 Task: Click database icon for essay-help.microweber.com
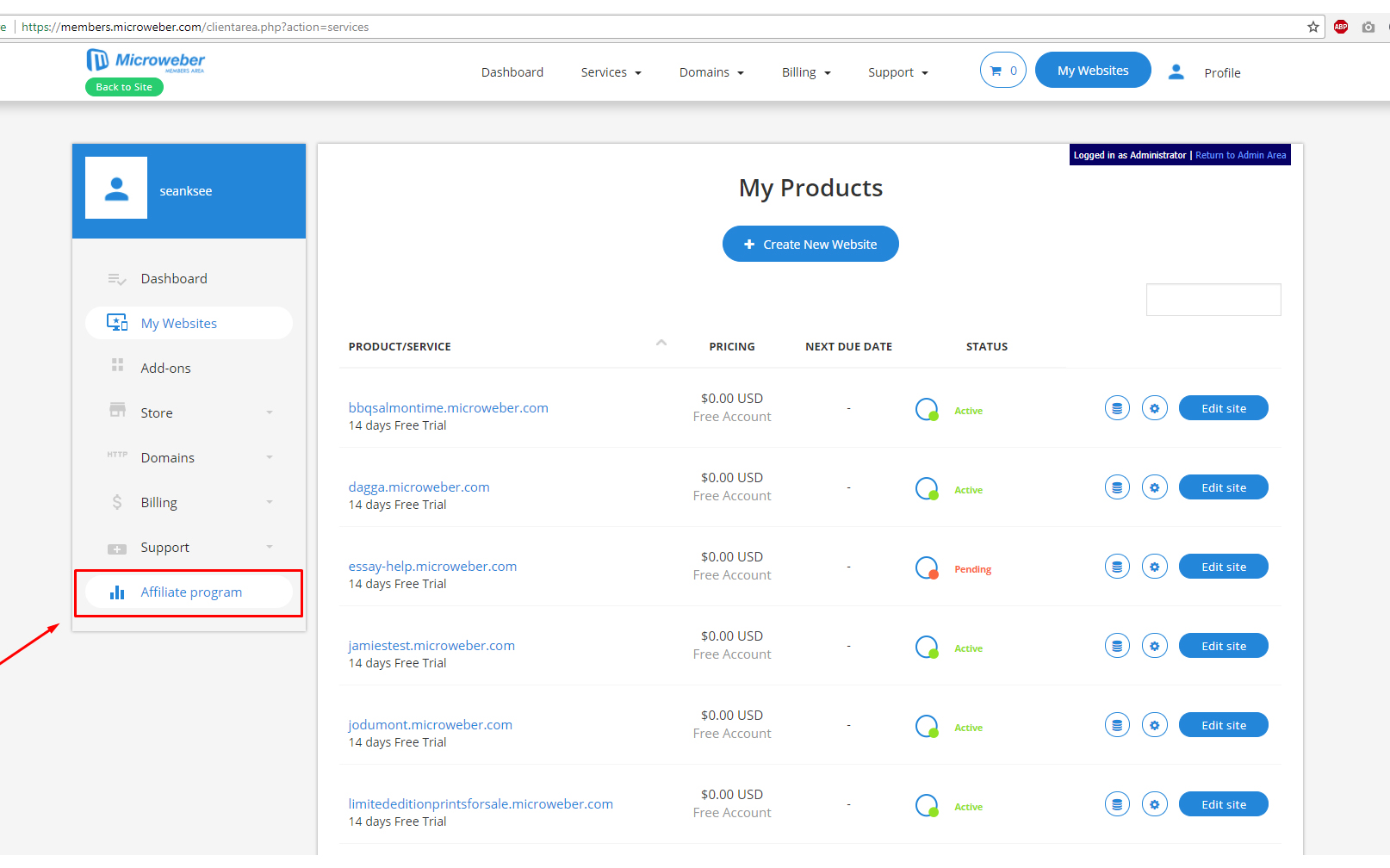[1117, 567]
